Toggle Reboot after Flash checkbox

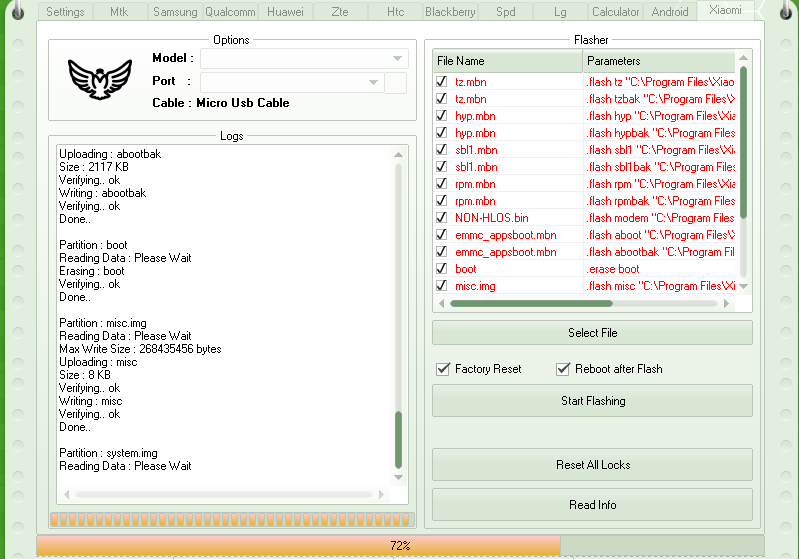tap(563, 369)
